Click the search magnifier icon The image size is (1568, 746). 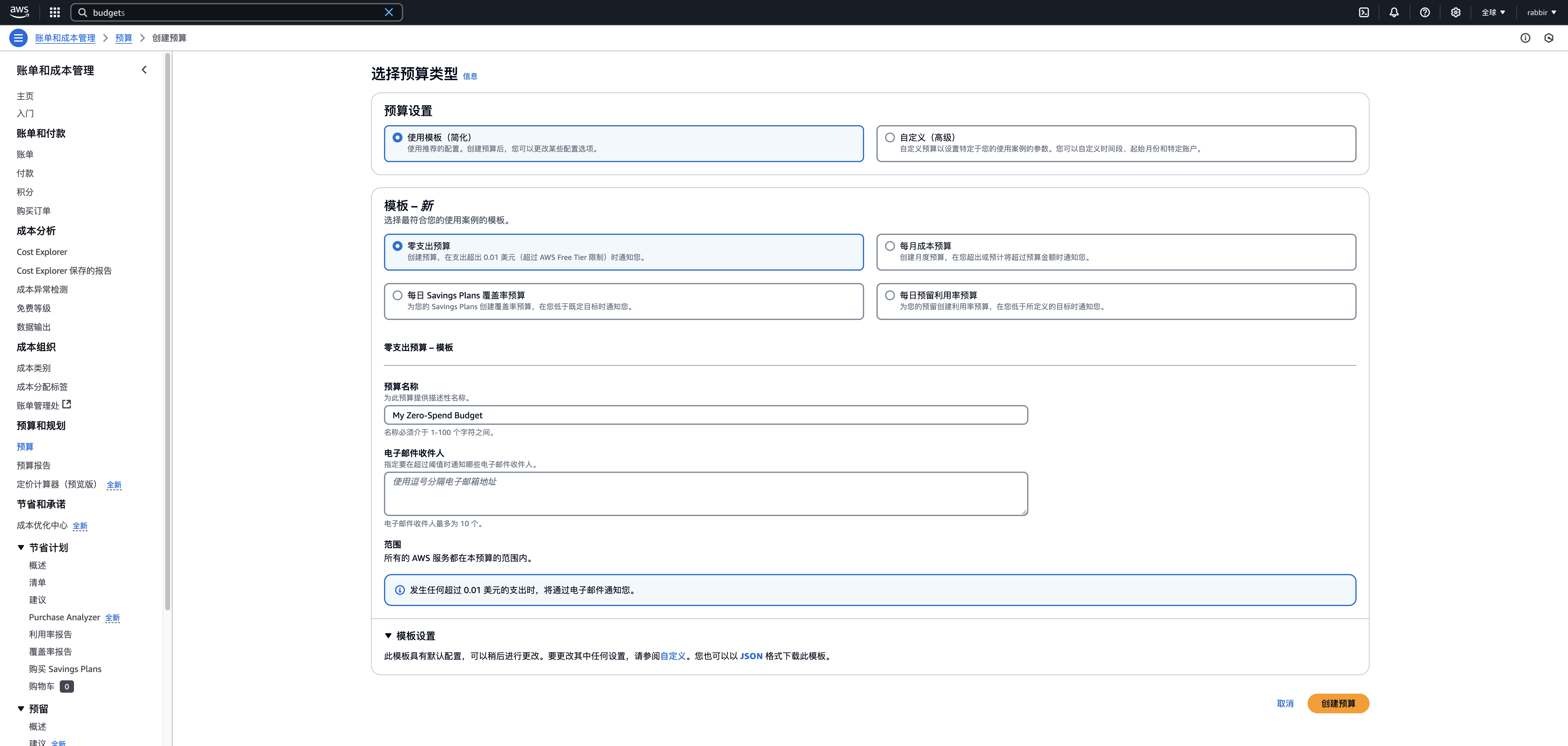tap(83, 12)
